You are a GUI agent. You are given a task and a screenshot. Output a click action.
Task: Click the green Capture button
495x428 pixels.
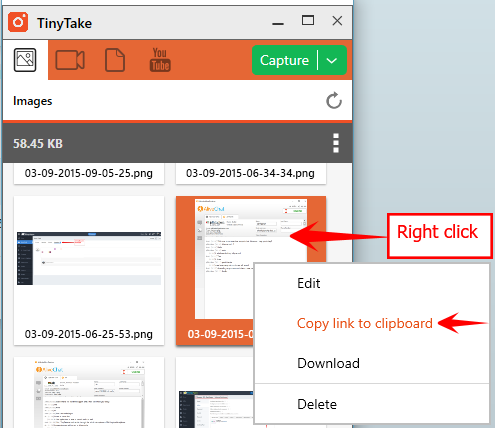point(284,60)
